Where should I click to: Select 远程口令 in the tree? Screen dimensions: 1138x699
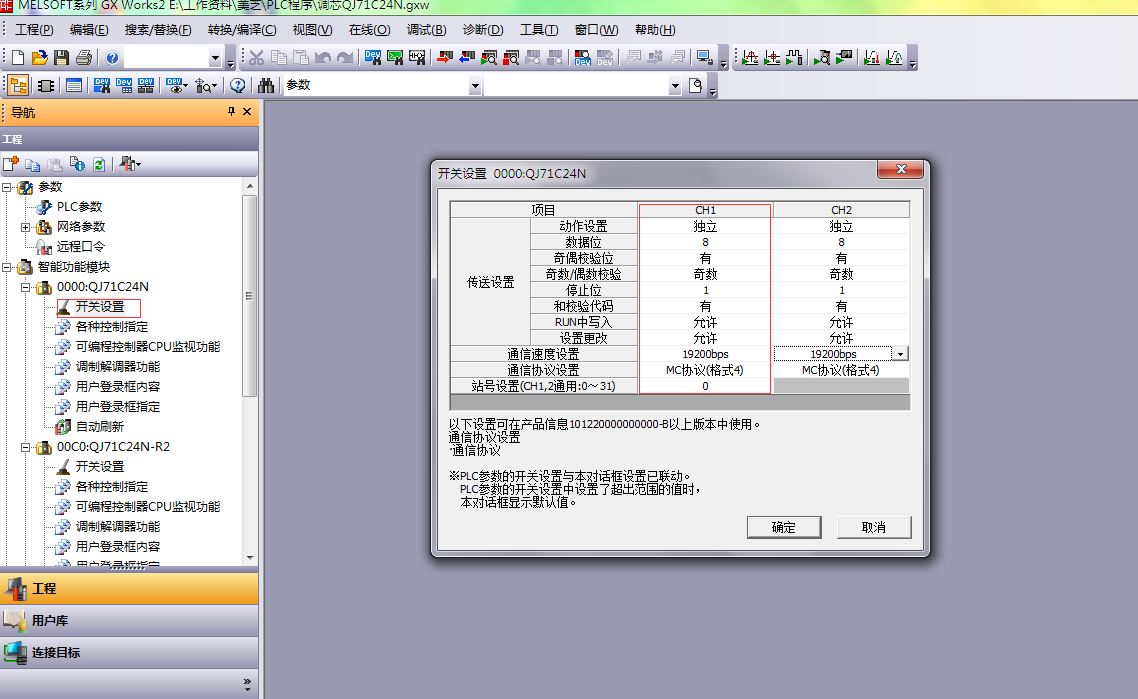pyautogui.click(x=81, y=247)
